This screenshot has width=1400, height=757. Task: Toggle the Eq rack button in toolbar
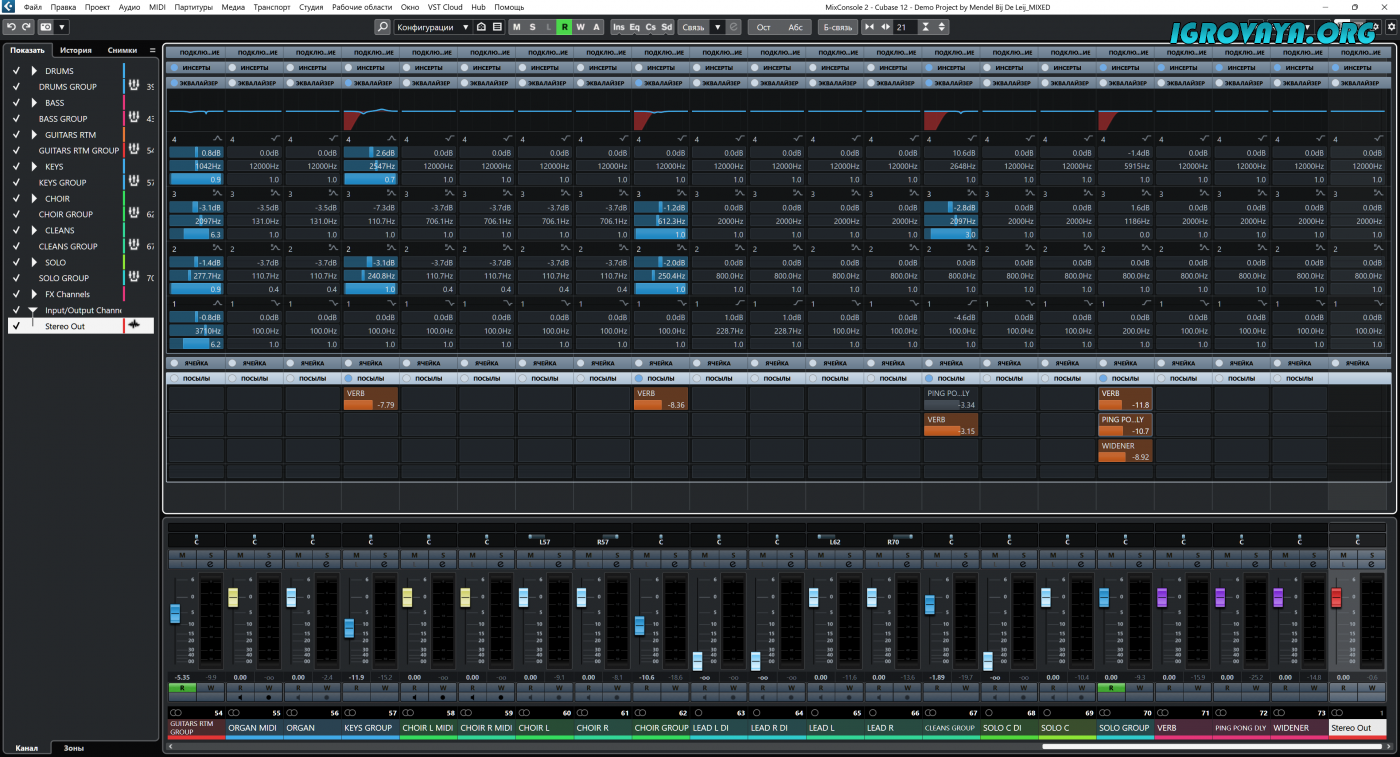coord(635,27)
